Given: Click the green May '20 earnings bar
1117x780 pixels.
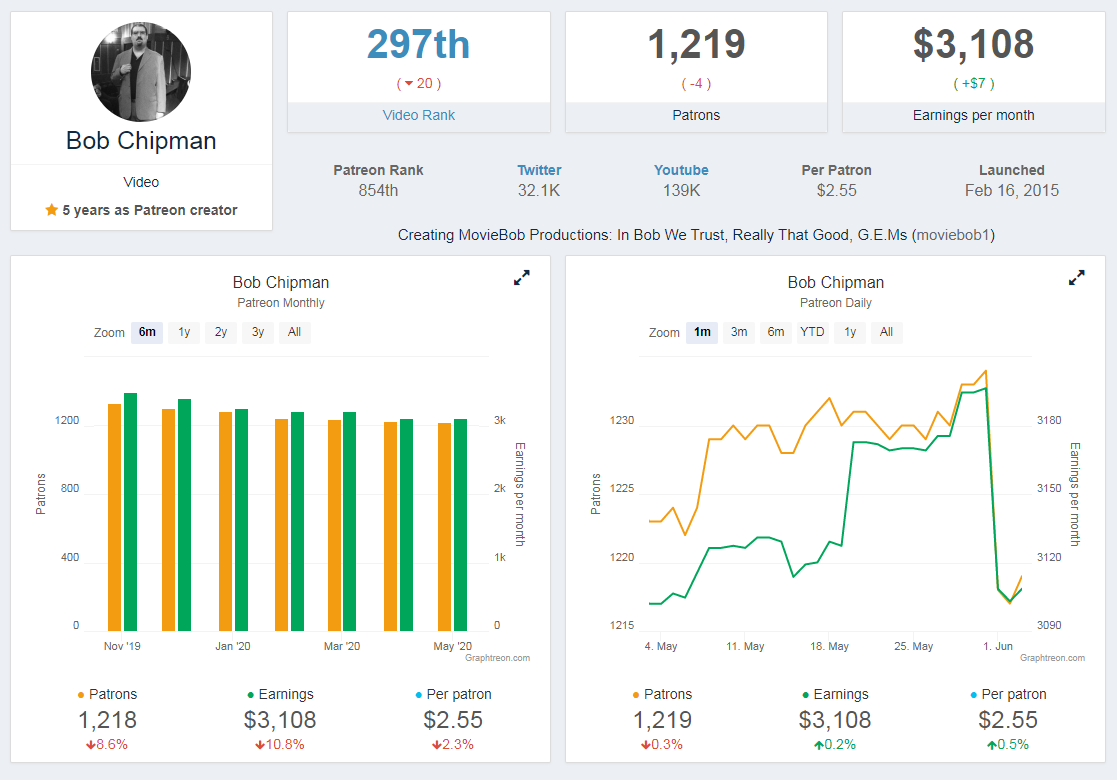Looking at the screenshot, I should click(460, 525).
